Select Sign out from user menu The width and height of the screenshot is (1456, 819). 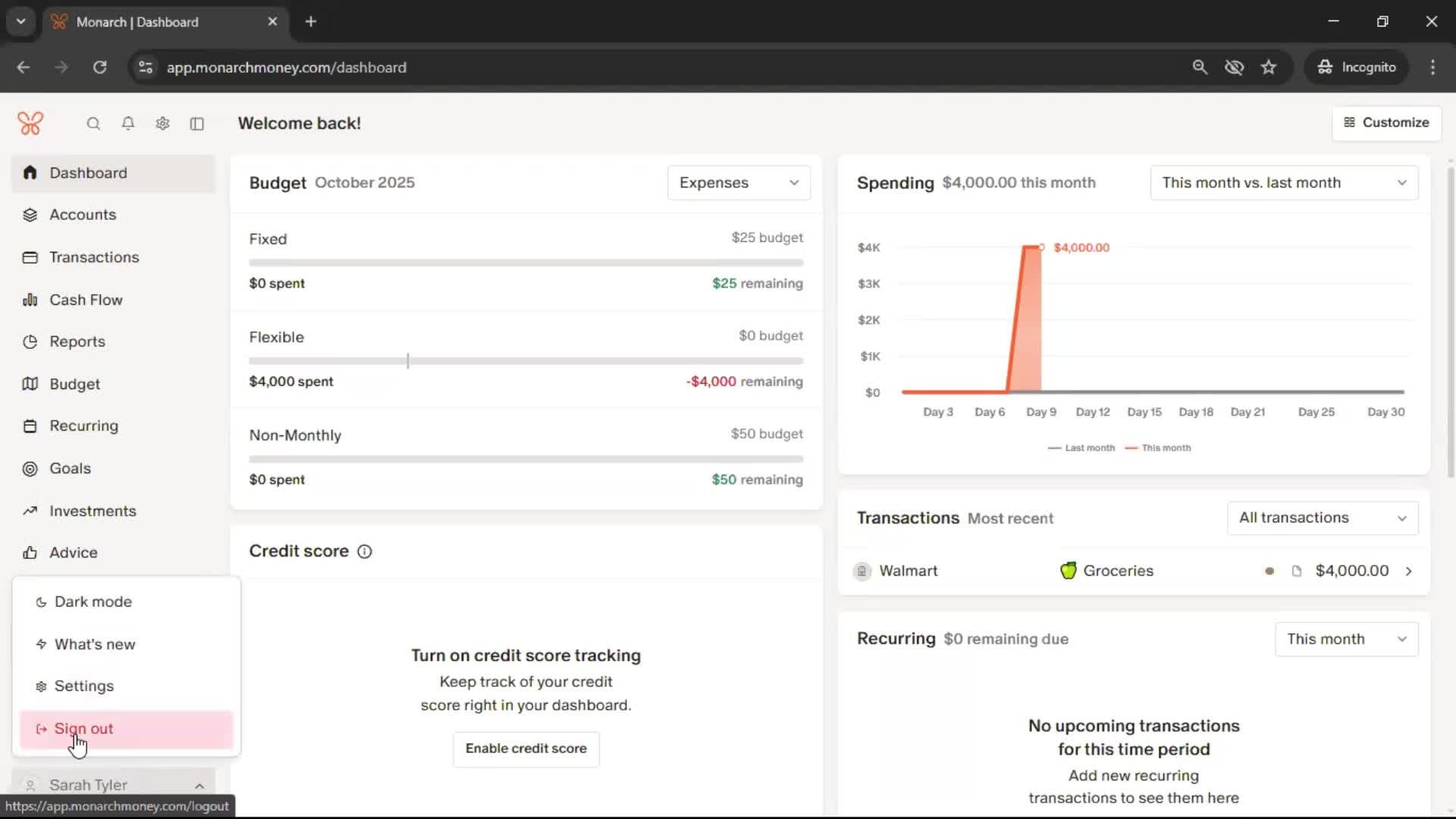coord(83,729)
